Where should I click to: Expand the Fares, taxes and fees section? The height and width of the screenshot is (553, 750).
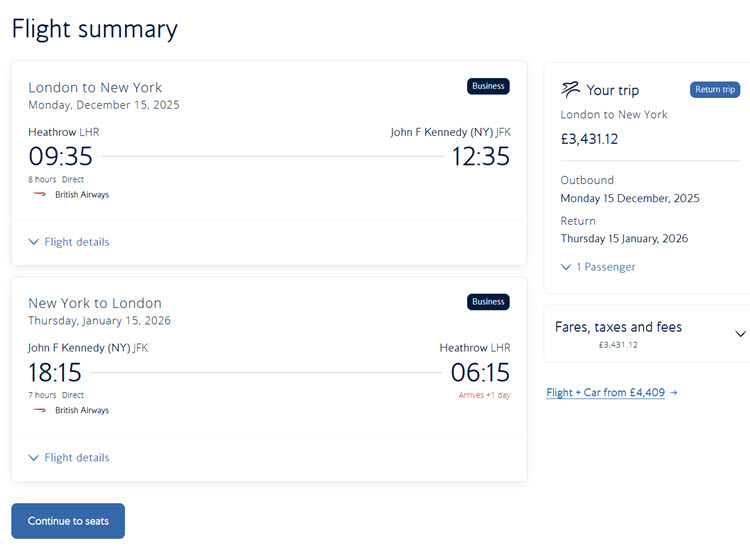[x=740, y=334]
